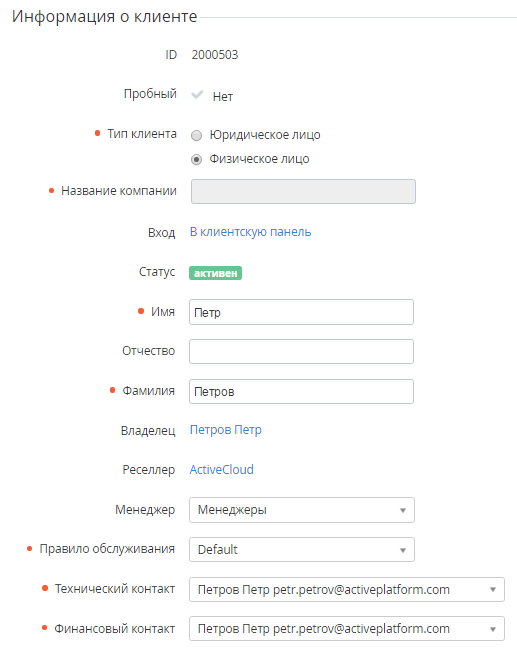This screenshot has height=652, width=517.
Task: Expand the Правило обслуживания Default dropdown
Action: coord(302,549)
